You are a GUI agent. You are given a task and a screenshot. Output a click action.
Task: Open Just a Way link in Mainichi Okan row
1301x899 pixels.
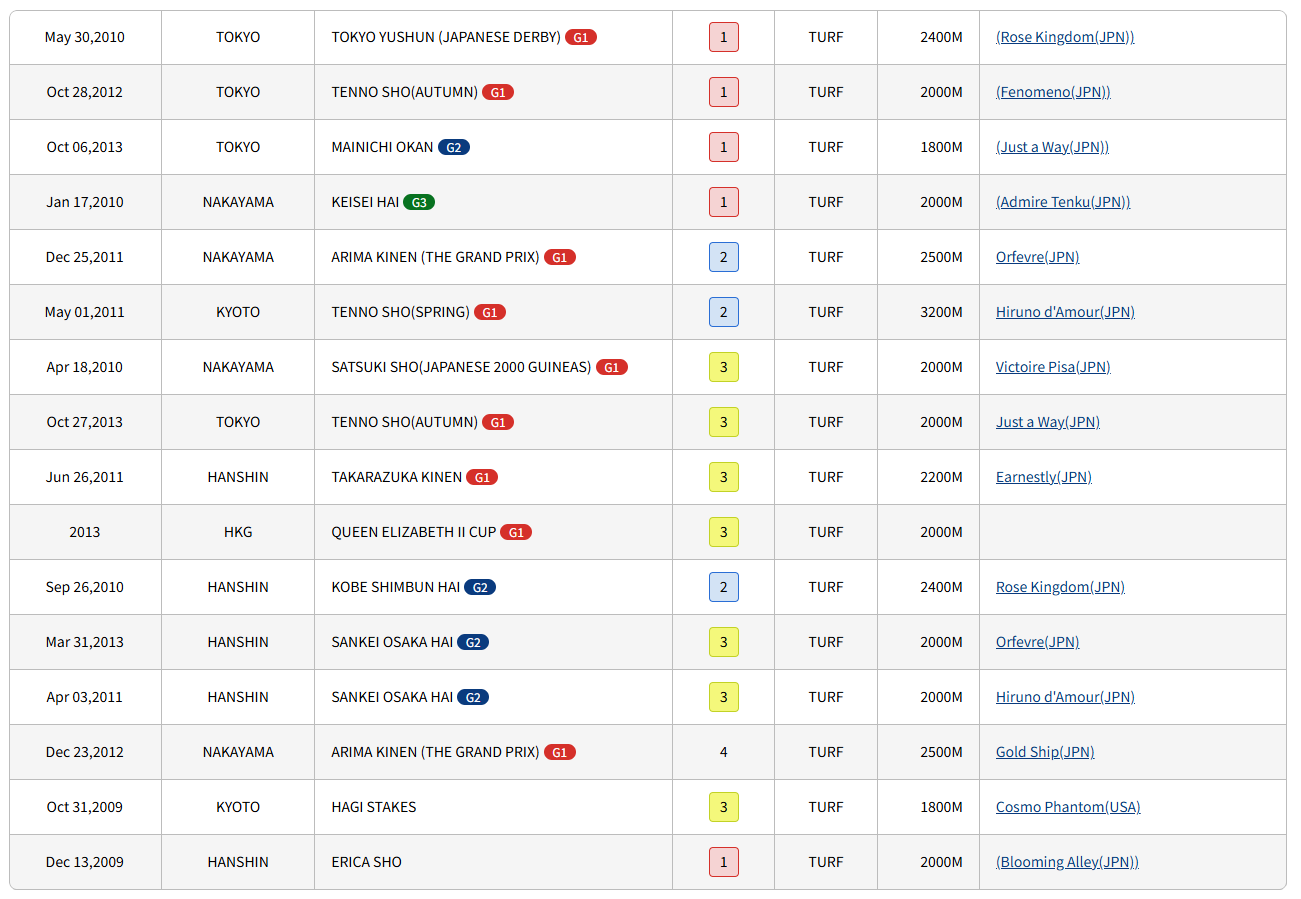1052,147
